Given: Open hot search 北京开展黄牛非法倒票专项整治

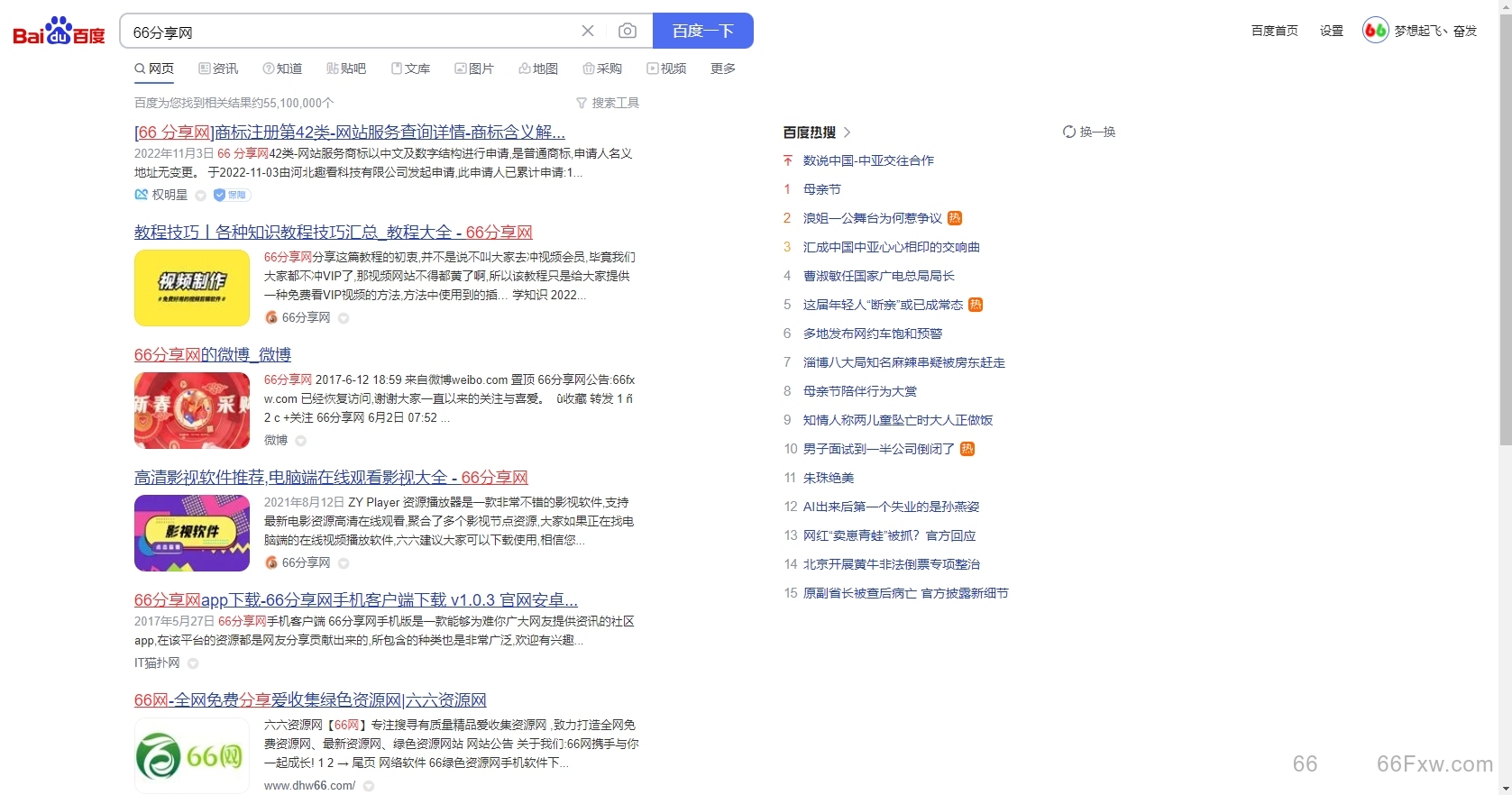Looking at the screenshot, I should 892,564.
